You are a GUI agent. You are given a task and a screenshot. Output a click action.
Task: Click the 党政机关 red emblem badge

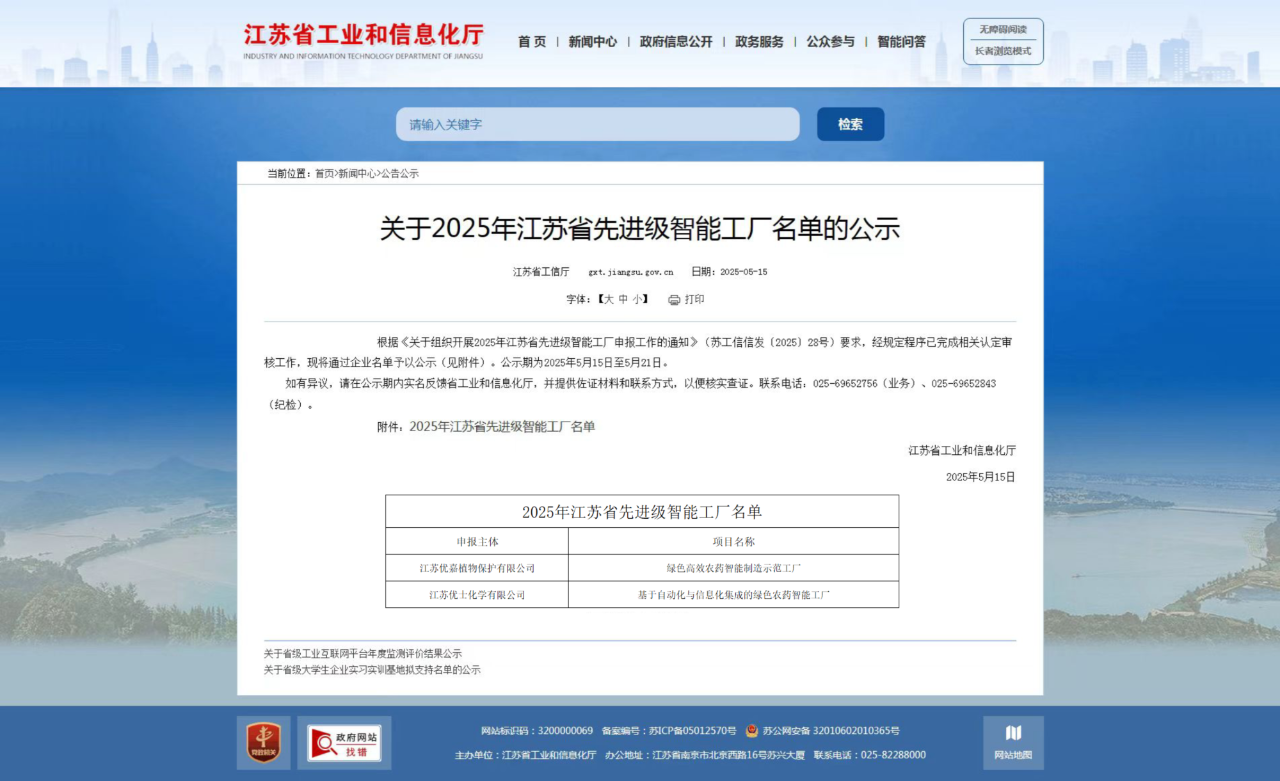pyautogui.click(x=264, y=743)
